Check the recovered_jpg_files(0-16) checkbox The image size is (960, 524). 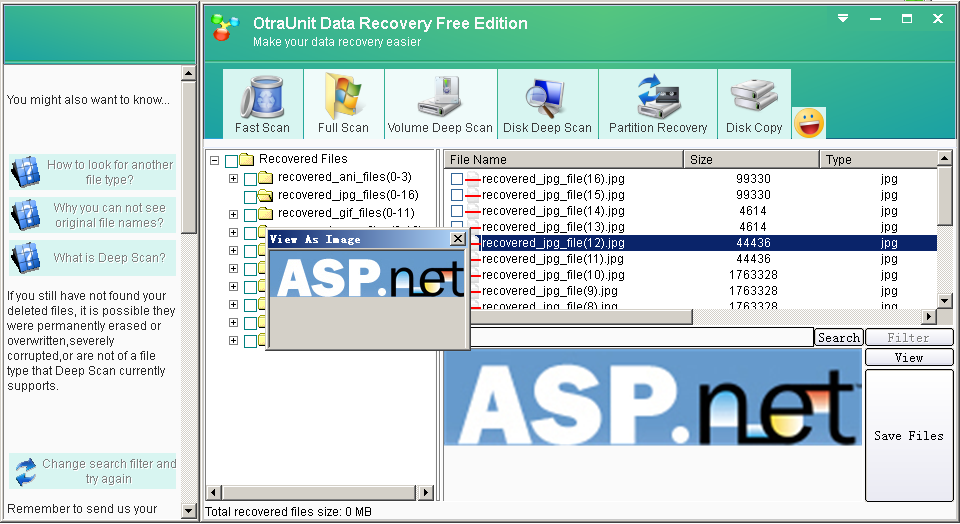pyautogui.click(x=250, y=197)
